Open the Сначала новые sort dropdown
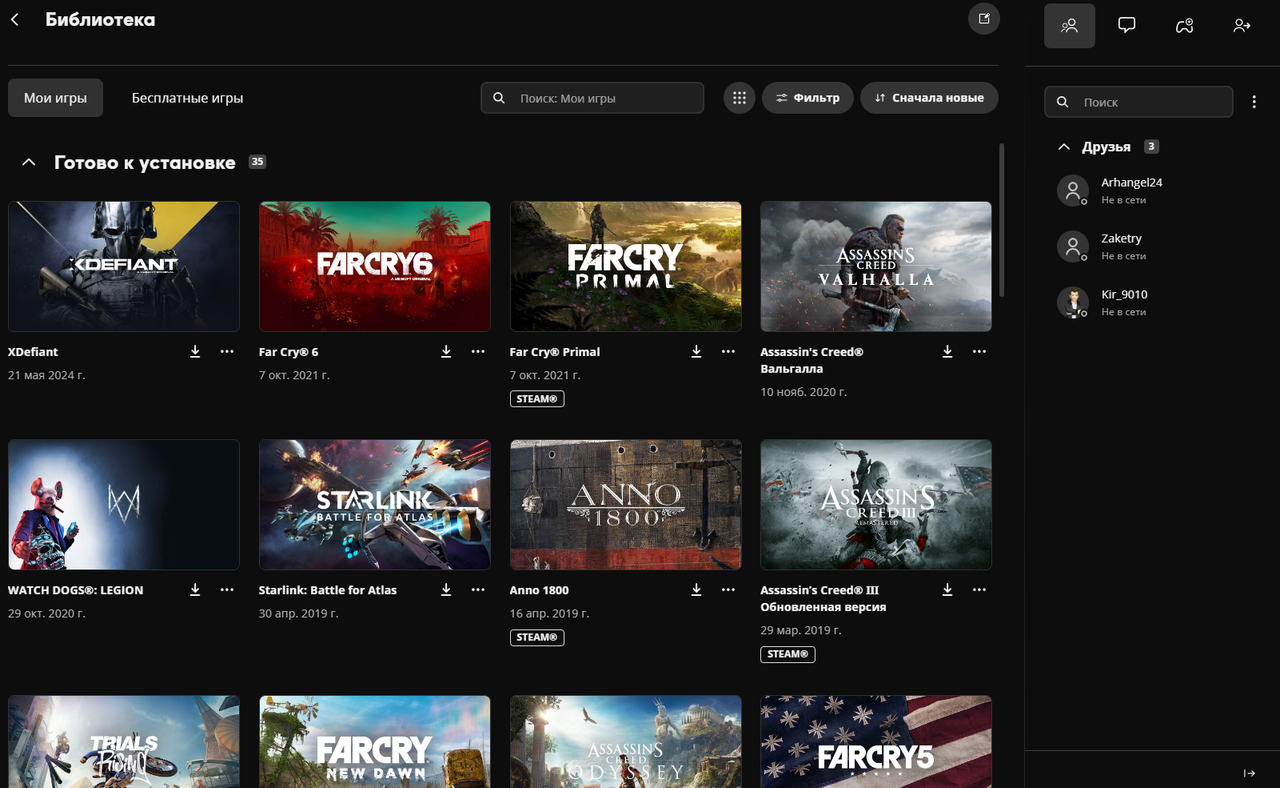The height and width of the screenshot is (788, 1280). click(929, 98)
